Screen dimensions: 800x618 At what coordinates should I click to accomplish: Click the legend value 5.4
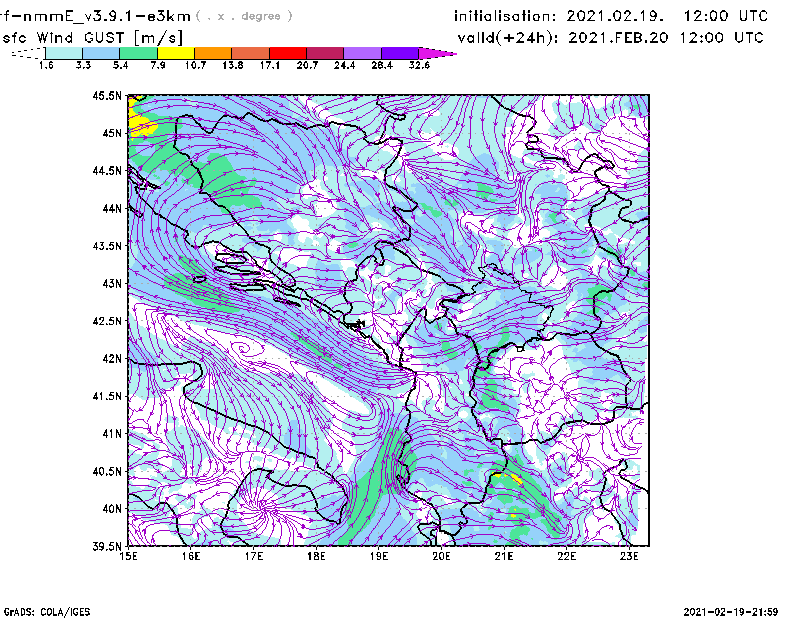(x=120, y=65)
